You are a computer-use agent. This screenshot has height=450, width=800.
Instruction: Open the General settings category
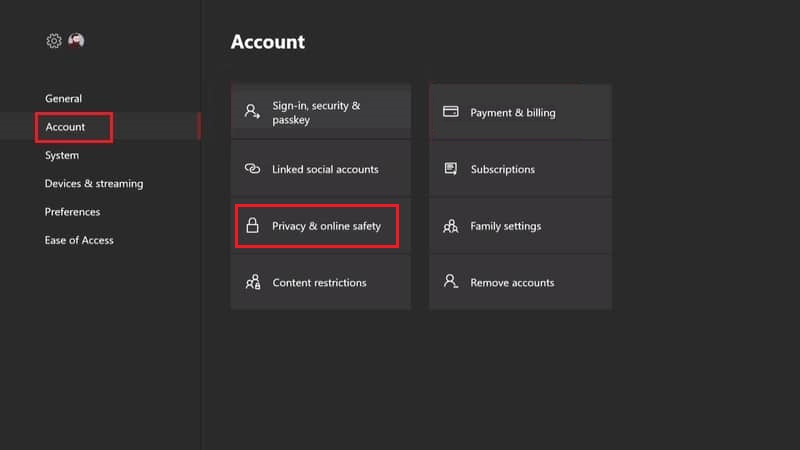tap(63, 99)
